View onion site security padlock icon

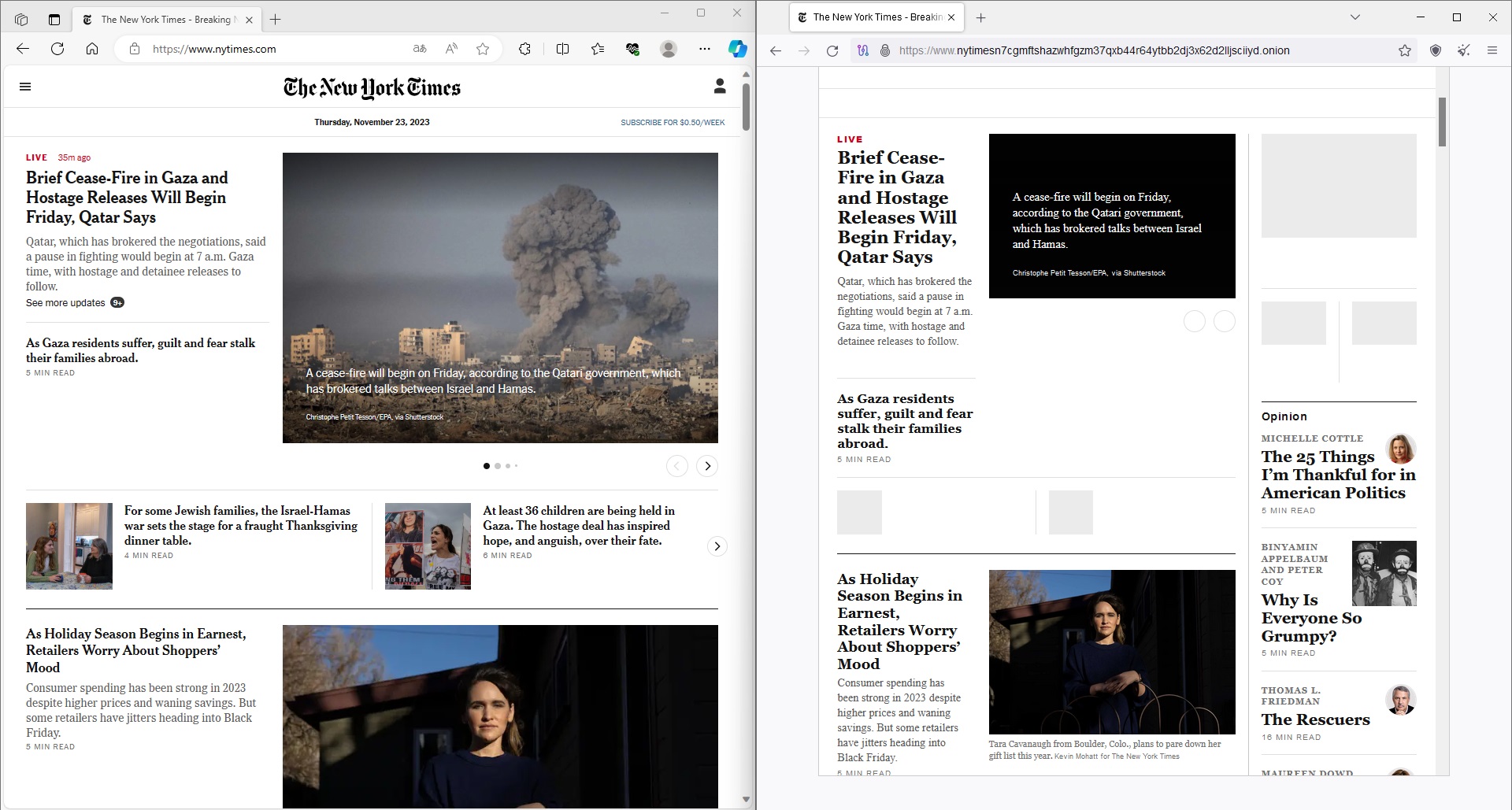point(885,50)
